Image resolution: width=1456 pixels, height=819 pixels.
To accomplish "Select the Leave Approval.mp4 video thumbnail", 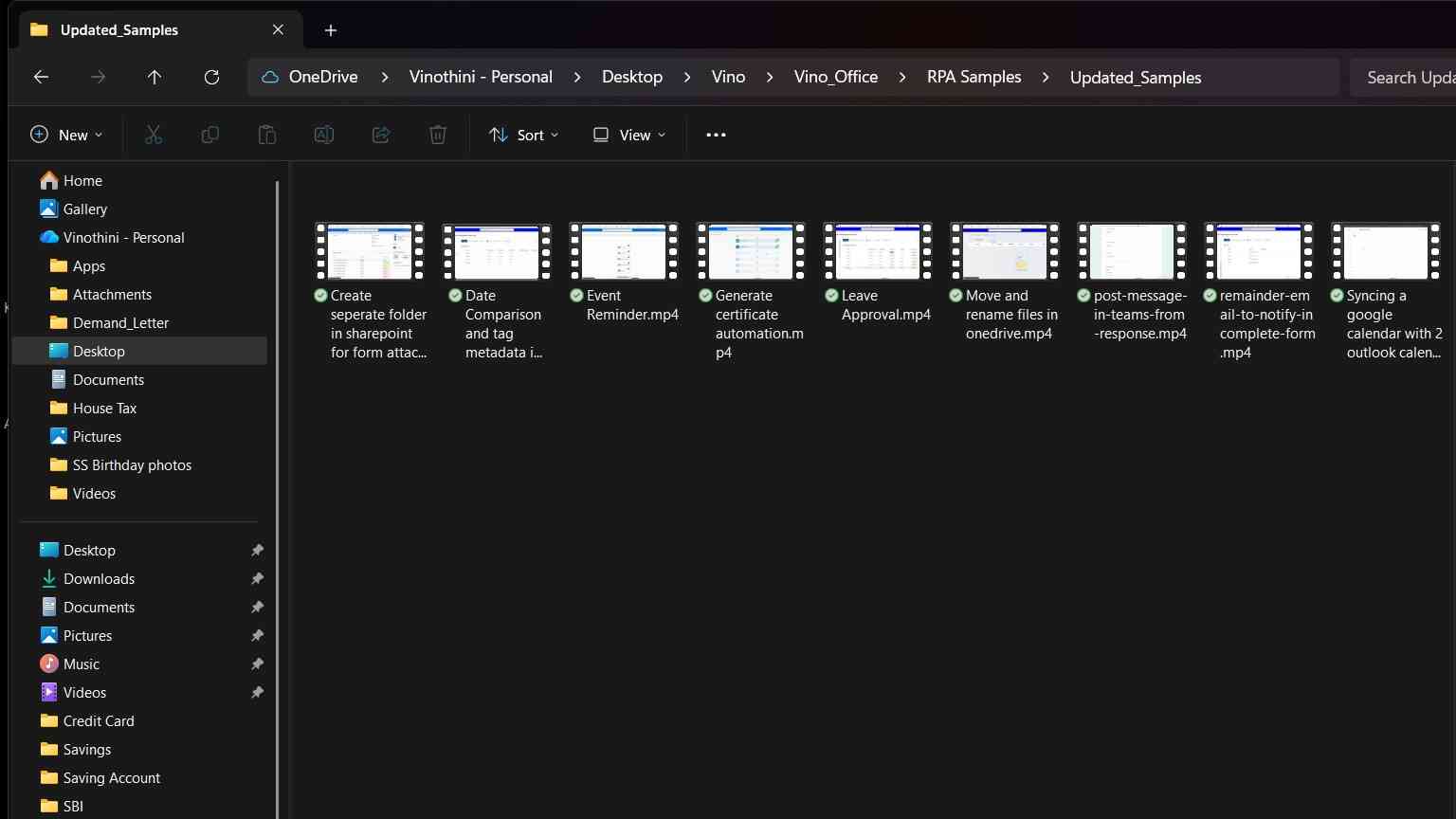I will (x=878, y=251).
